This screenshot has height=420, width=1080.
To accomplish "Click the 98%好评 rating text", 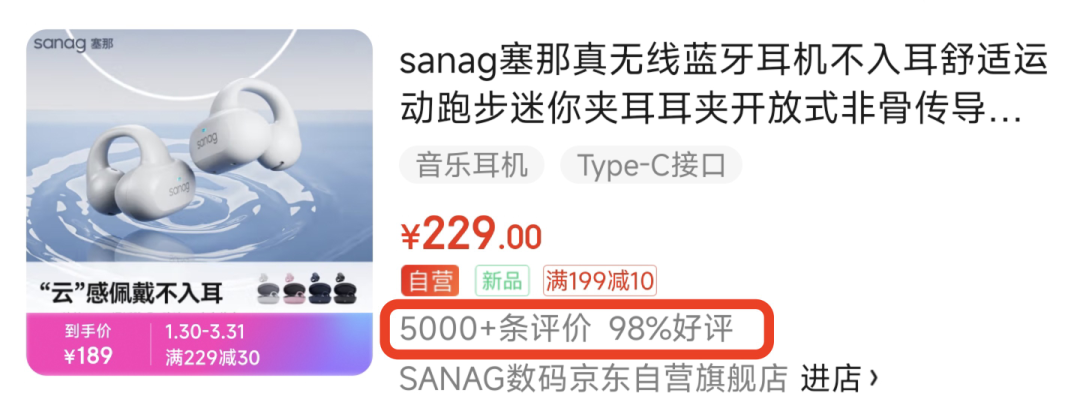I will 670,330.
